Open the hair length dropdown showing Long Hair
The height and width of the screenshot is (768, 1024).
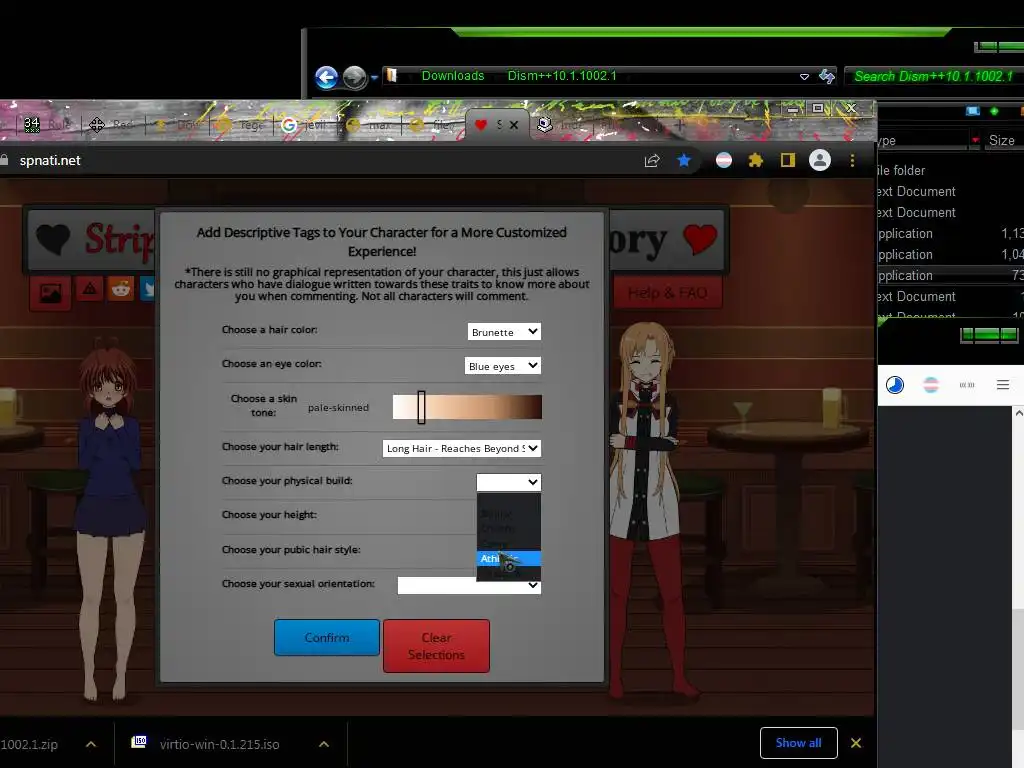coord(462,448)
